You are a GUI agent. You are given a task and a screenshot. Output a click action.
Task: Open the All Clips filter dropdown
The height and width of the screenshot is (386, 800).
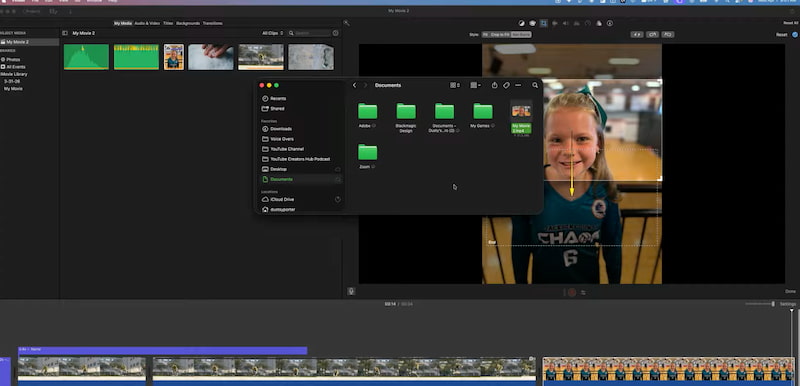[272, 33]
